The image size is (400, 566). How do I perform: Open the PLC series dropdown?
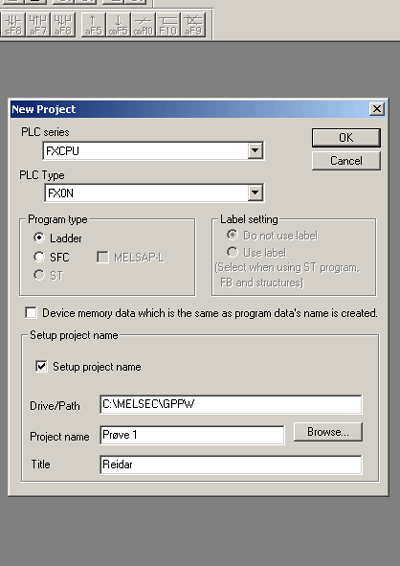(255, 150)
